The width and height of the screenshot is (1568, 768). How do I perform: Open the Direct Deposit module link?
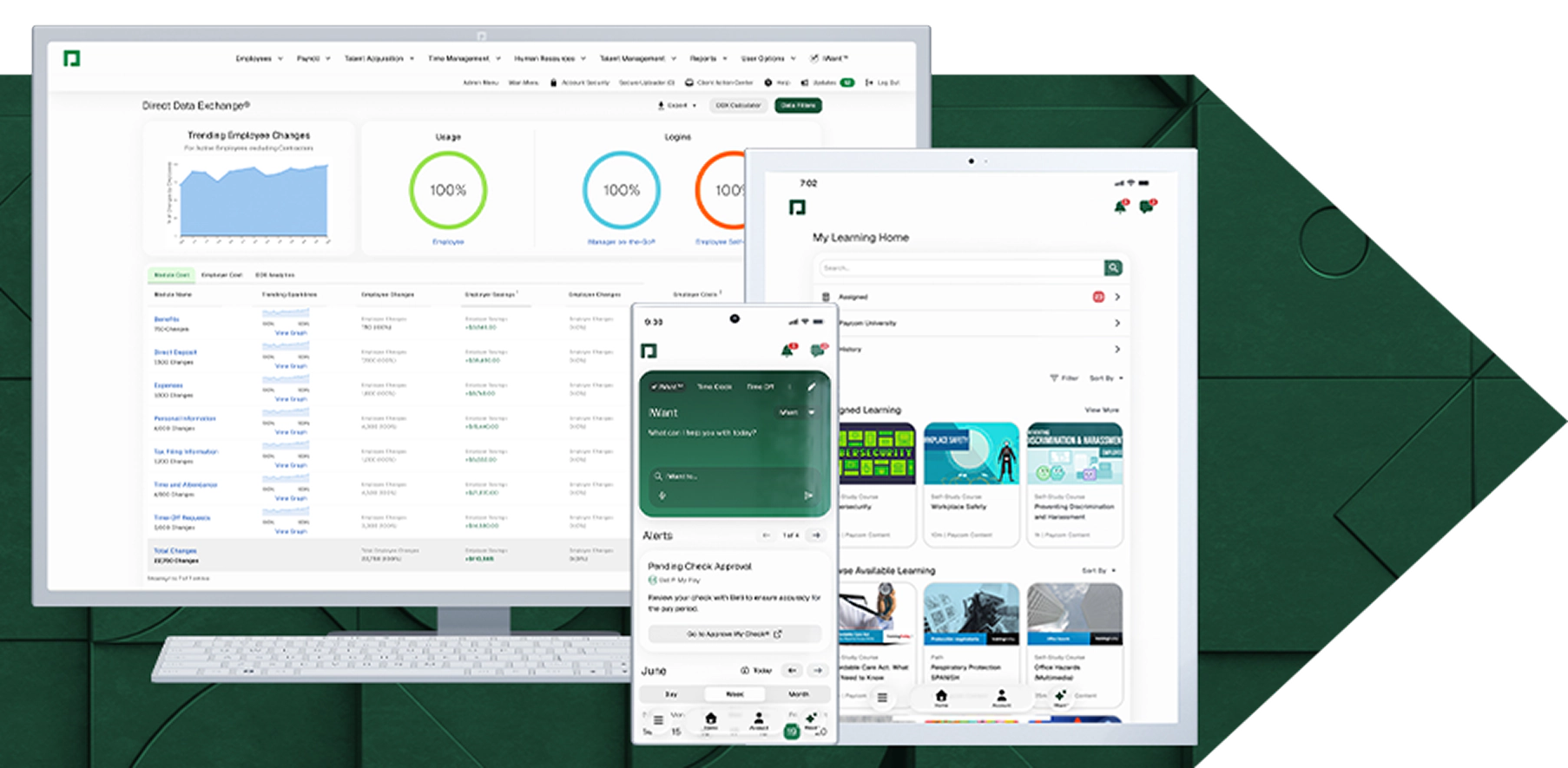tap(175, 352)
